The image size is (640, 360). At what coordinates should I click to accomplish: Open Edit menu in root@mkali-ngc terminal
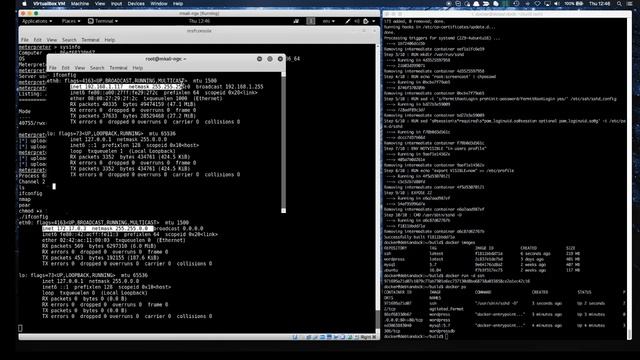[x=65, y=68]
